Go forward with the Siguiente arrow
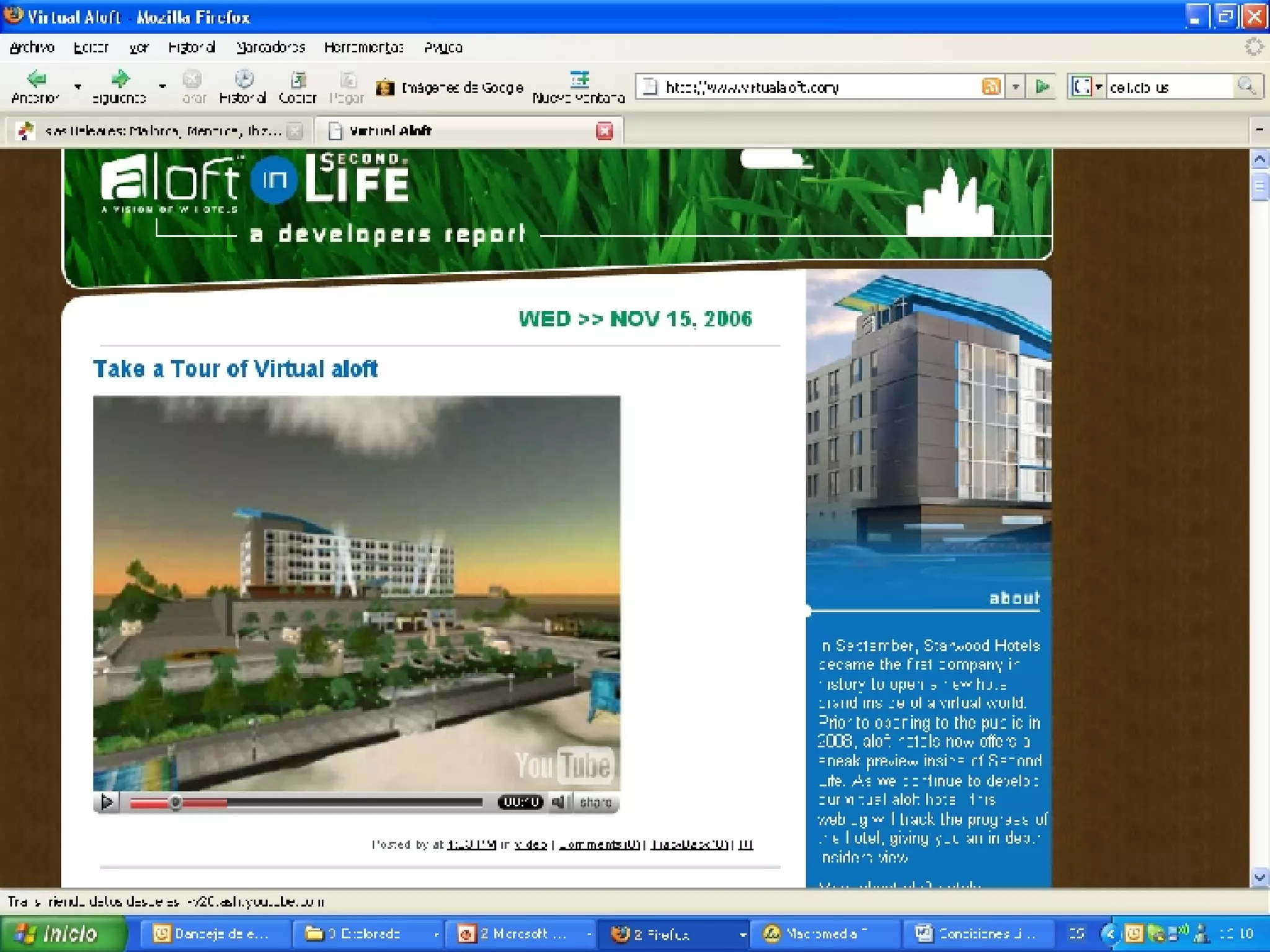 (x=119, y=86)
